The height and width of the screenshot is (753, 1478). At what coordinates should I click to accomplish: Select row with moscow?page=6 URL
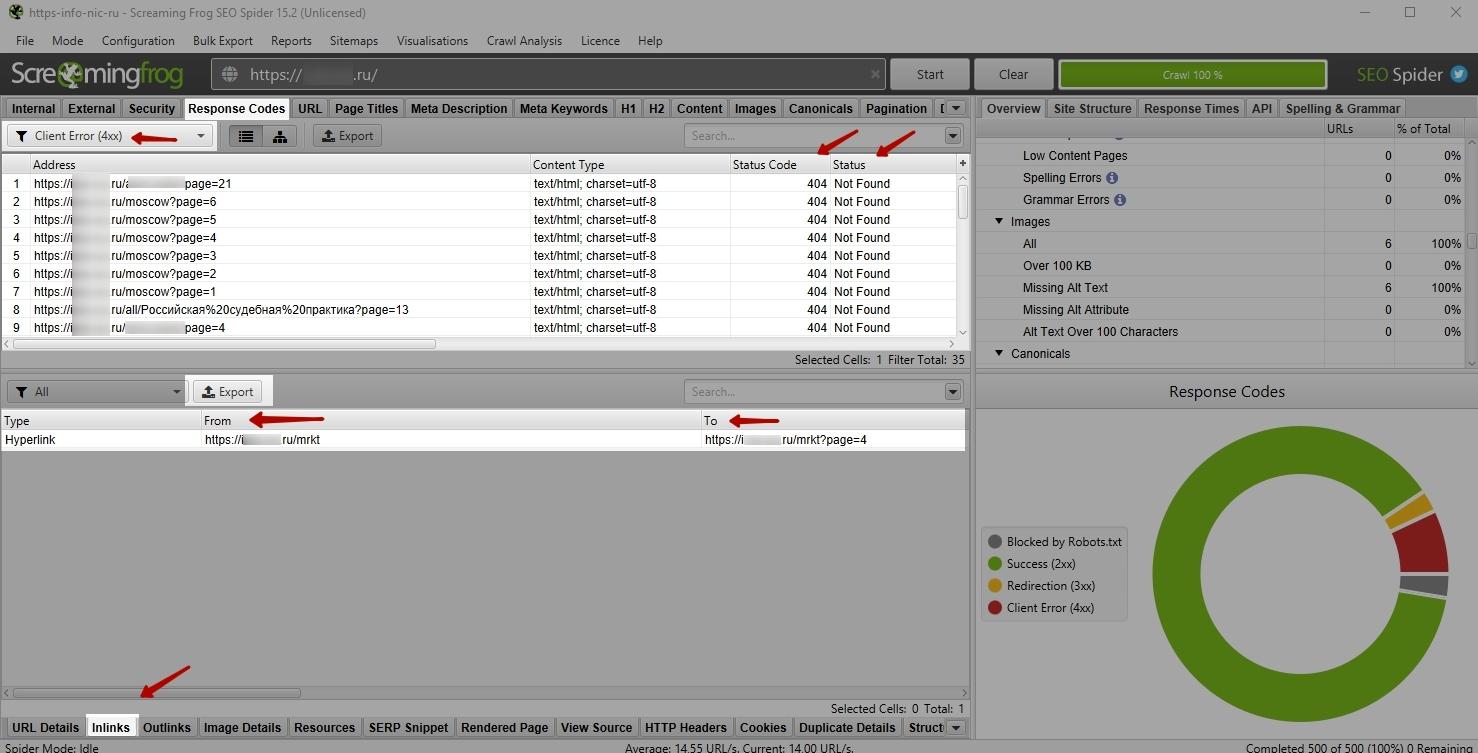[479, 202]
